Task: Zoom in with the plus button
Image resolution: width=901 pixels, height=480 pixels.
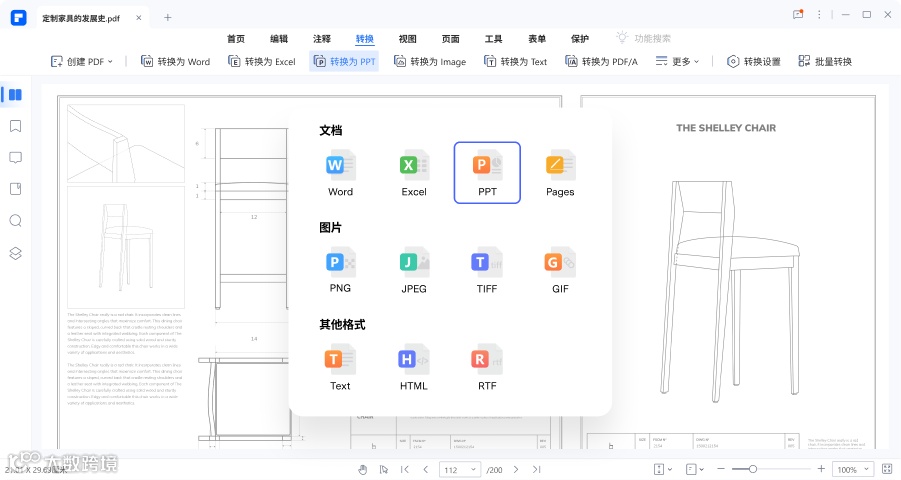Action: (821, 469)
